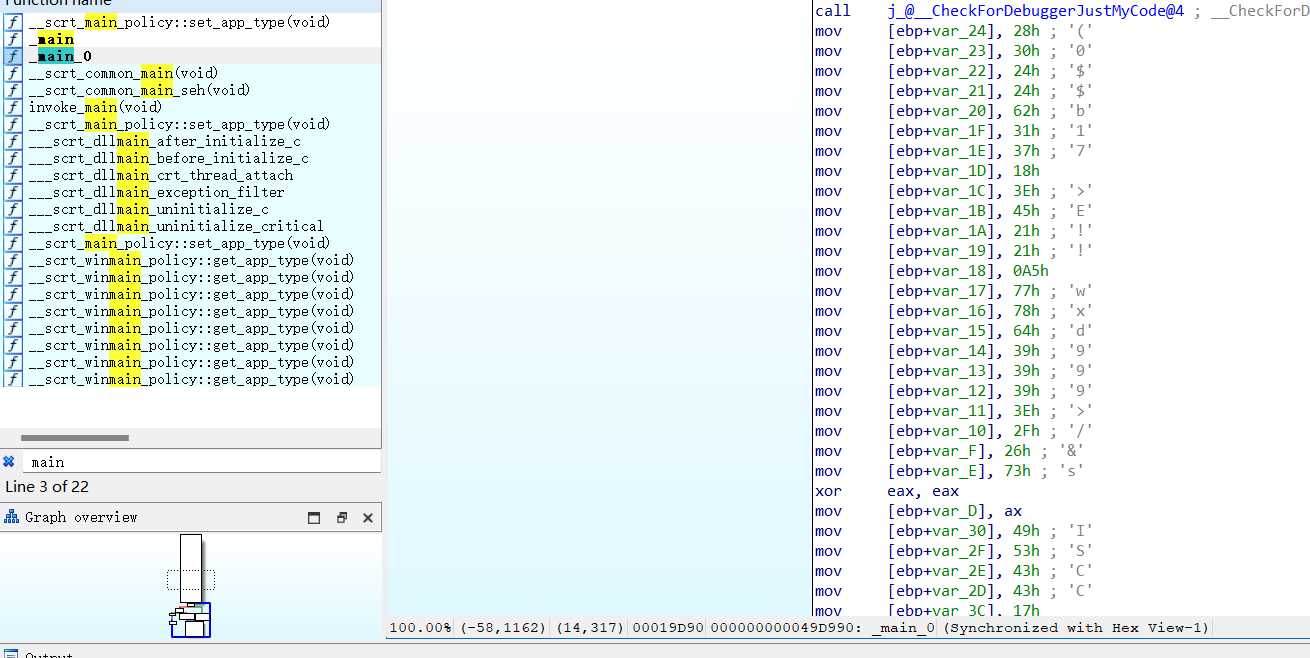
Task: Select the _main function row
Action: coord(191,39)
